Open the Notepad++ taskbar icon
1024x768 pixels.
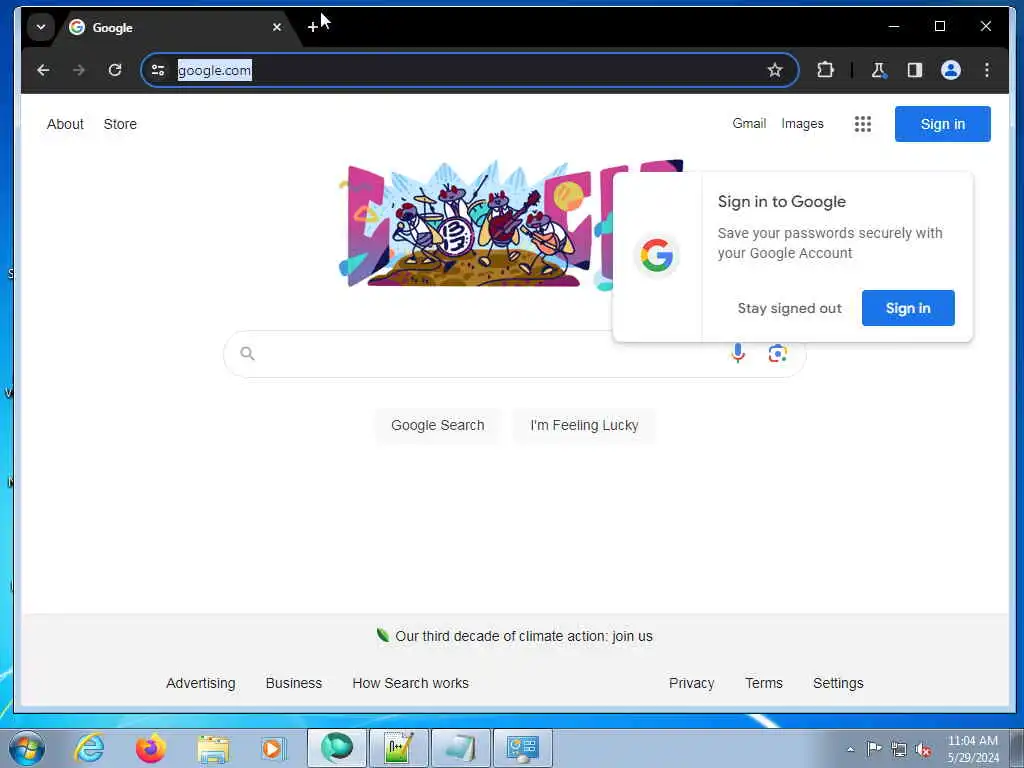click(x=398, y=748)
